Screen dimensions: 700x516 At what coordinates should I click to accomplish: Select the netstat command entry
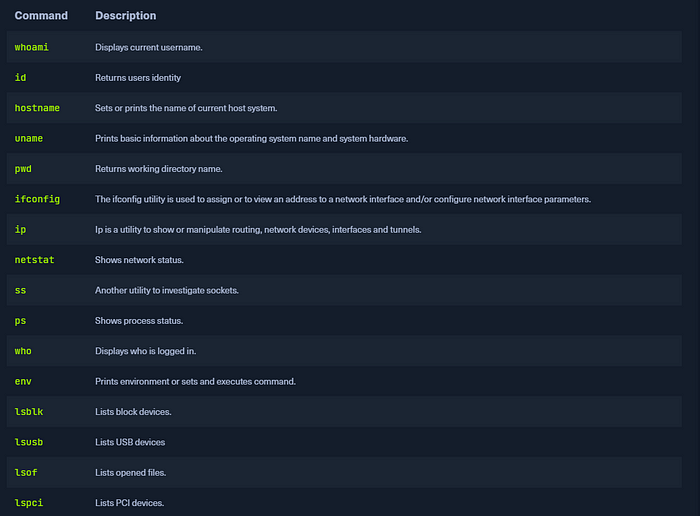[34, 260]
